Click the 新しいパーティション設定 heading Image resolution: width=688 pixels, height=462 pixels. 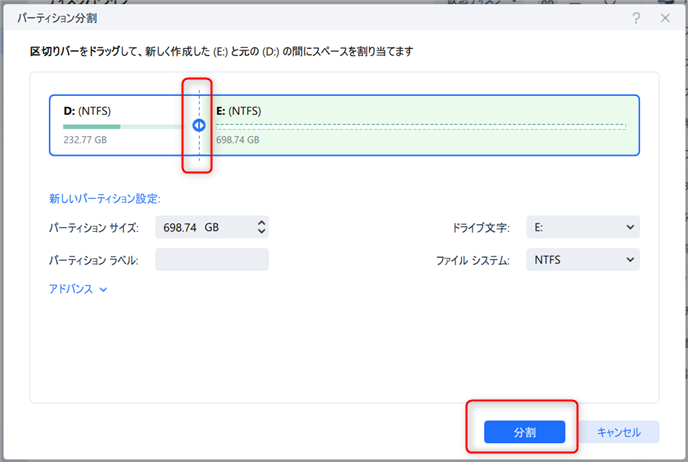click(105, 199)
